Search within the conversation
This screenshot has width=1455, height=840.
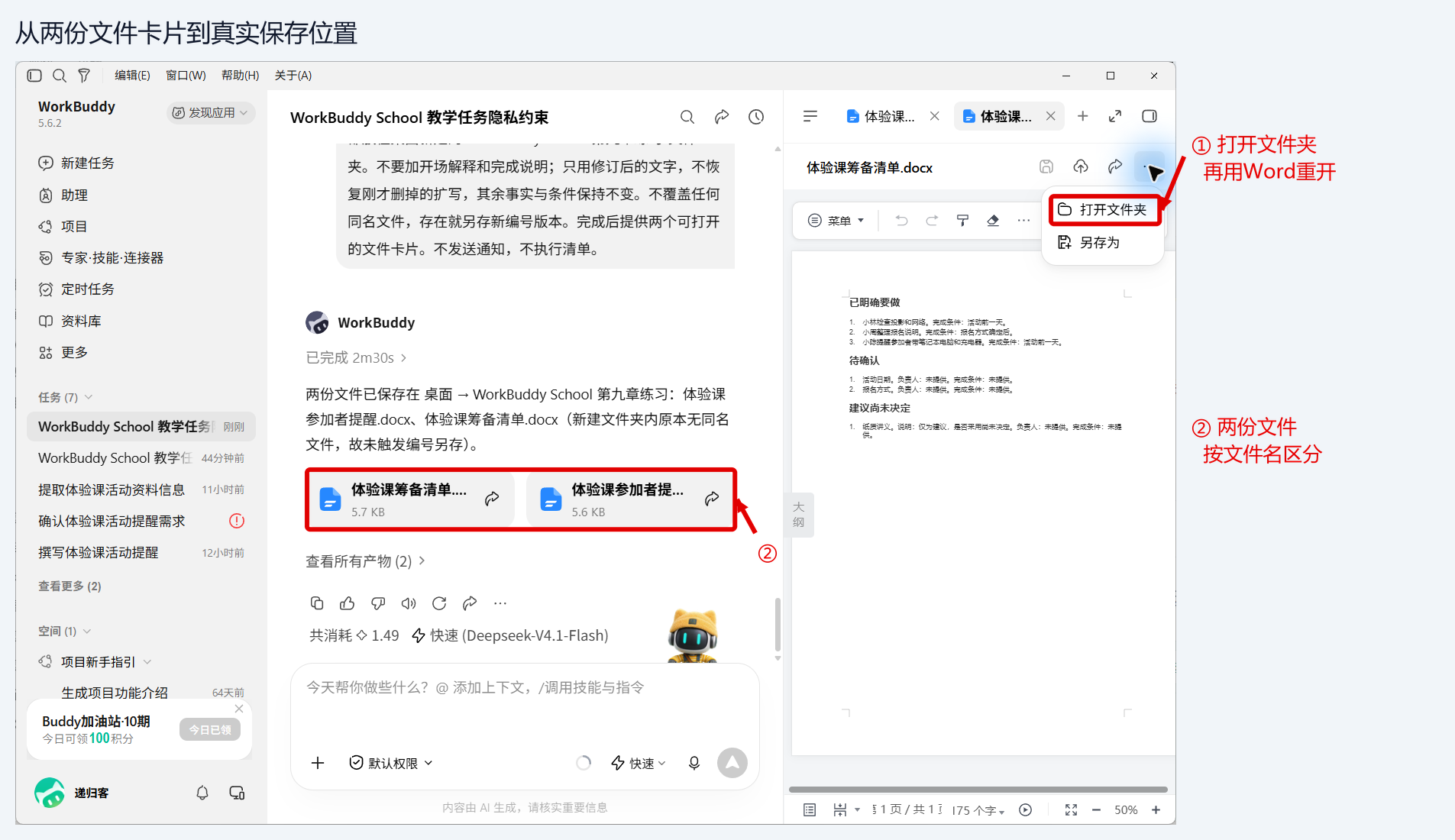[687, 117]
